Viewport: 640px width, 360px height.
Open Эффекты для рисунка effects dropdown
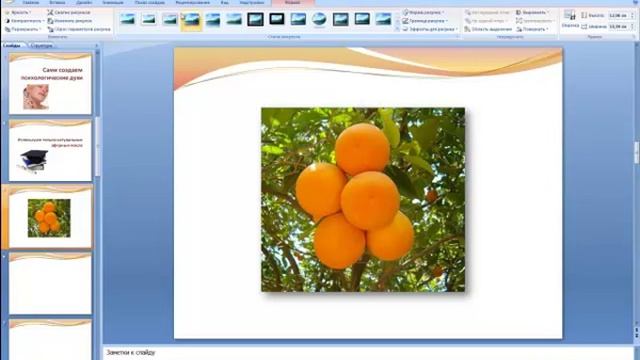[x=430, y=29]
